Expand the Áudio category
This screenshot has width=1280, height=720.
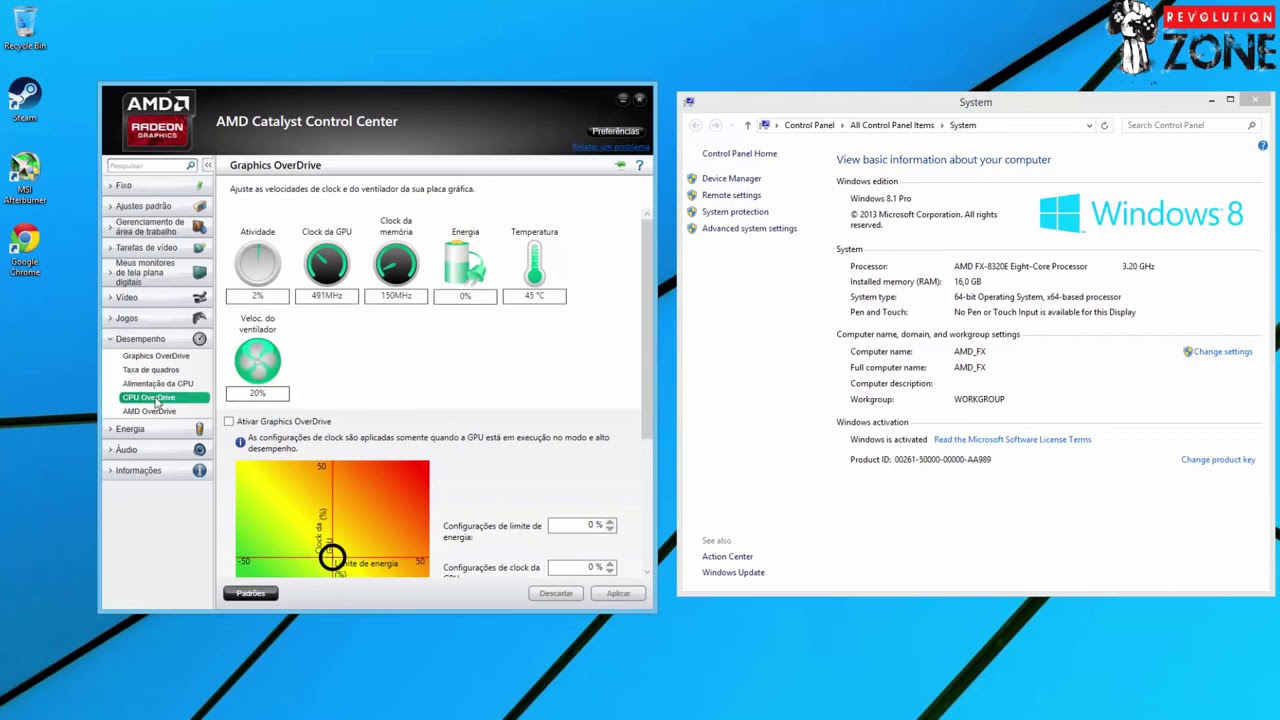[111, 450]
